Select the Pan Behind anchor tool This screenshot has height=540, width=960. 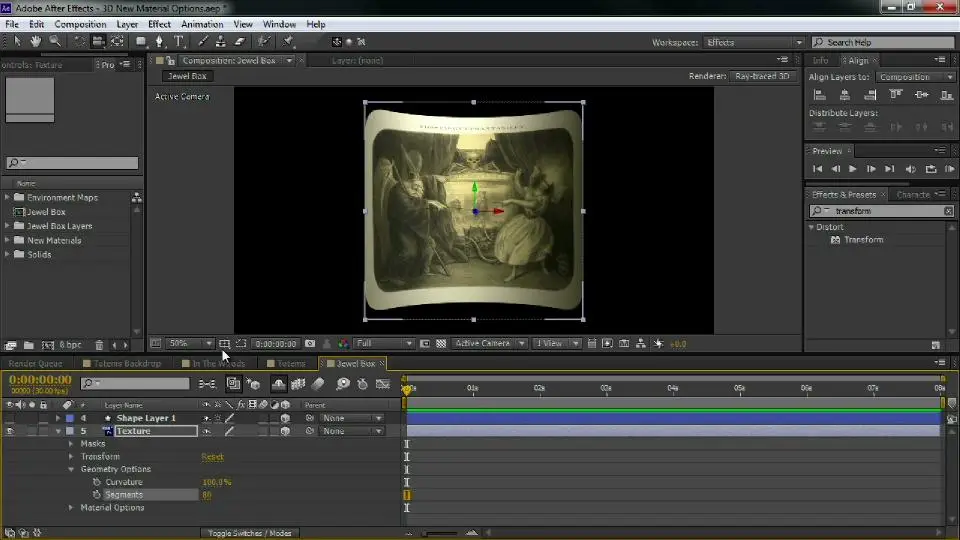click(117, 42)
